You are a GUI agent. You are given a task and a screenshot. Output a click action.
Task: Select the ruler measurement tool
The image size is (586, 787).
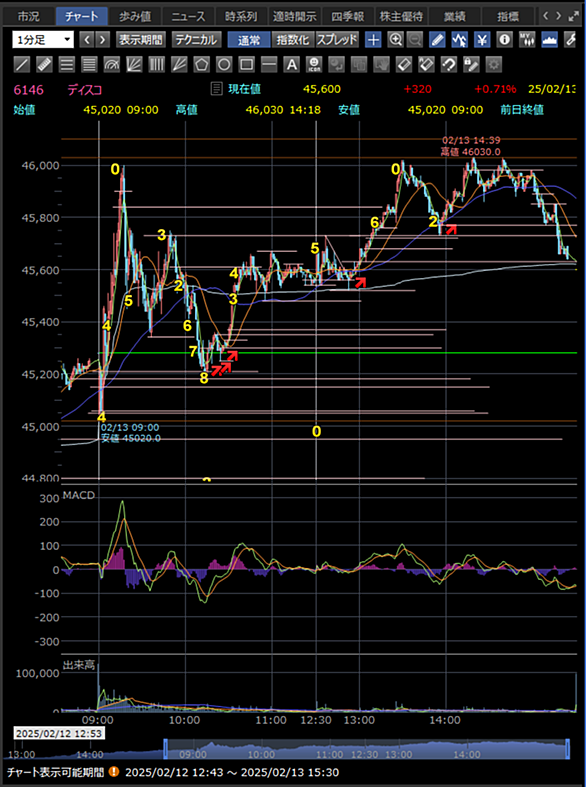coord(45,64)
